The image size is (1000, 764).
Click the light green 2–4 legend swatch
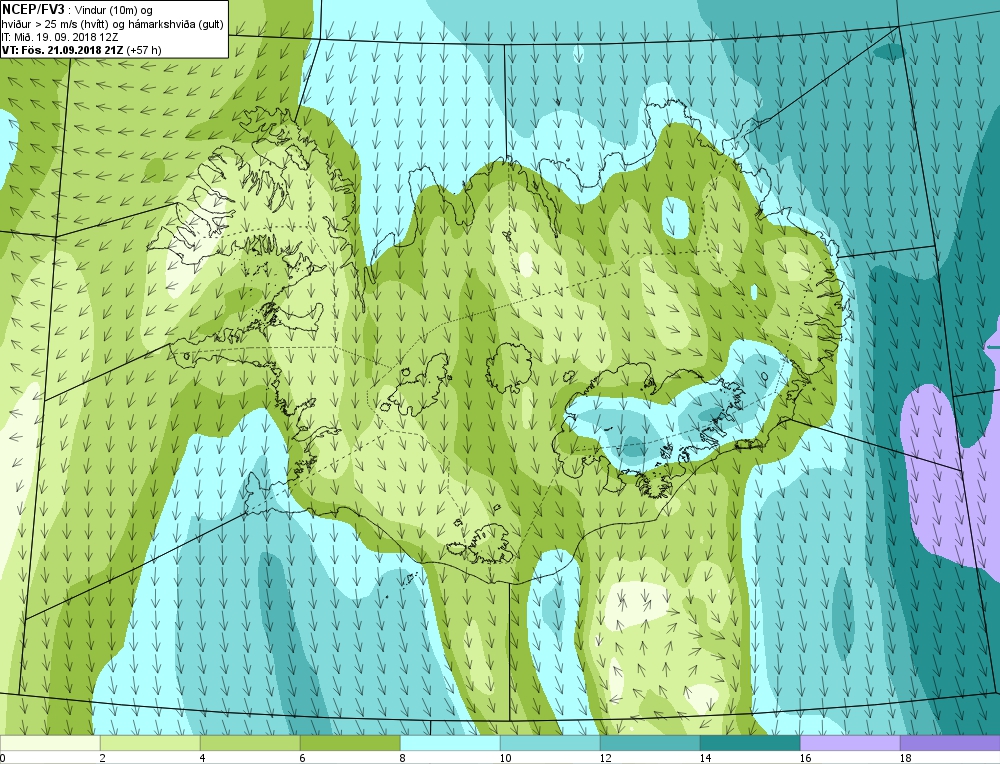(150, 743)
